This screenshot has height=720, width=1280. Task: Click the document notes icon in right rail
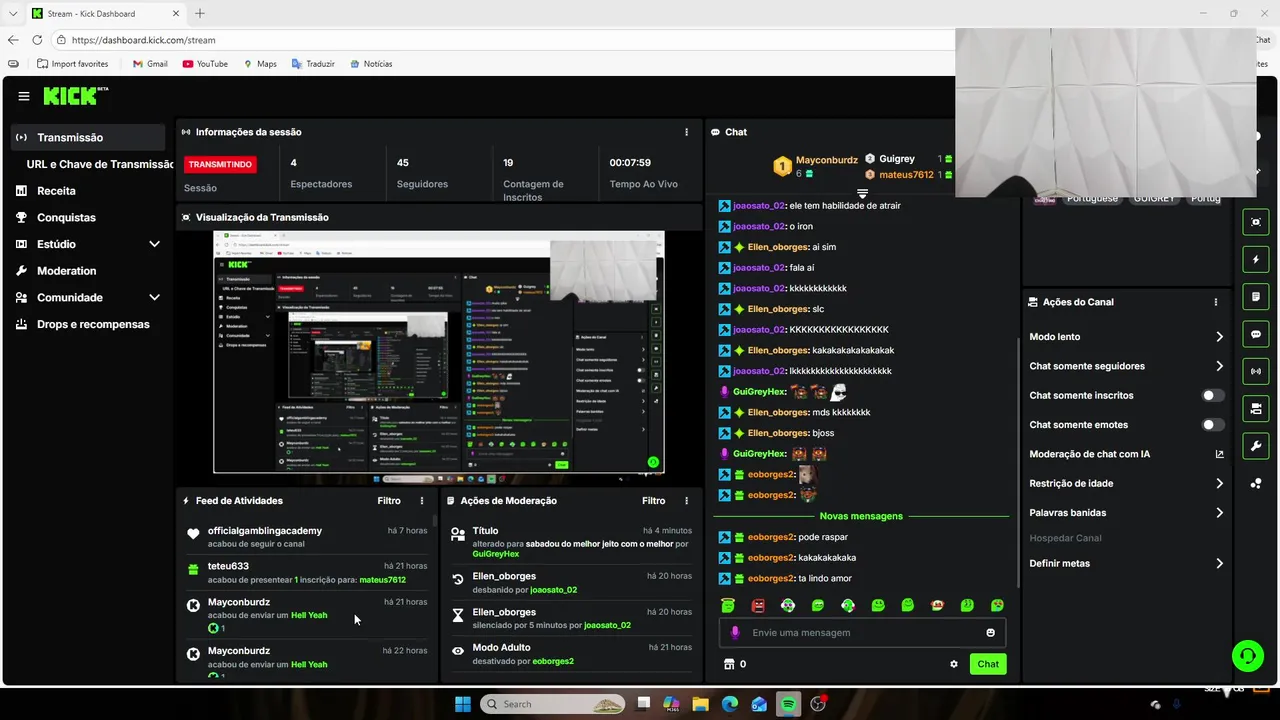(1256, 297)
